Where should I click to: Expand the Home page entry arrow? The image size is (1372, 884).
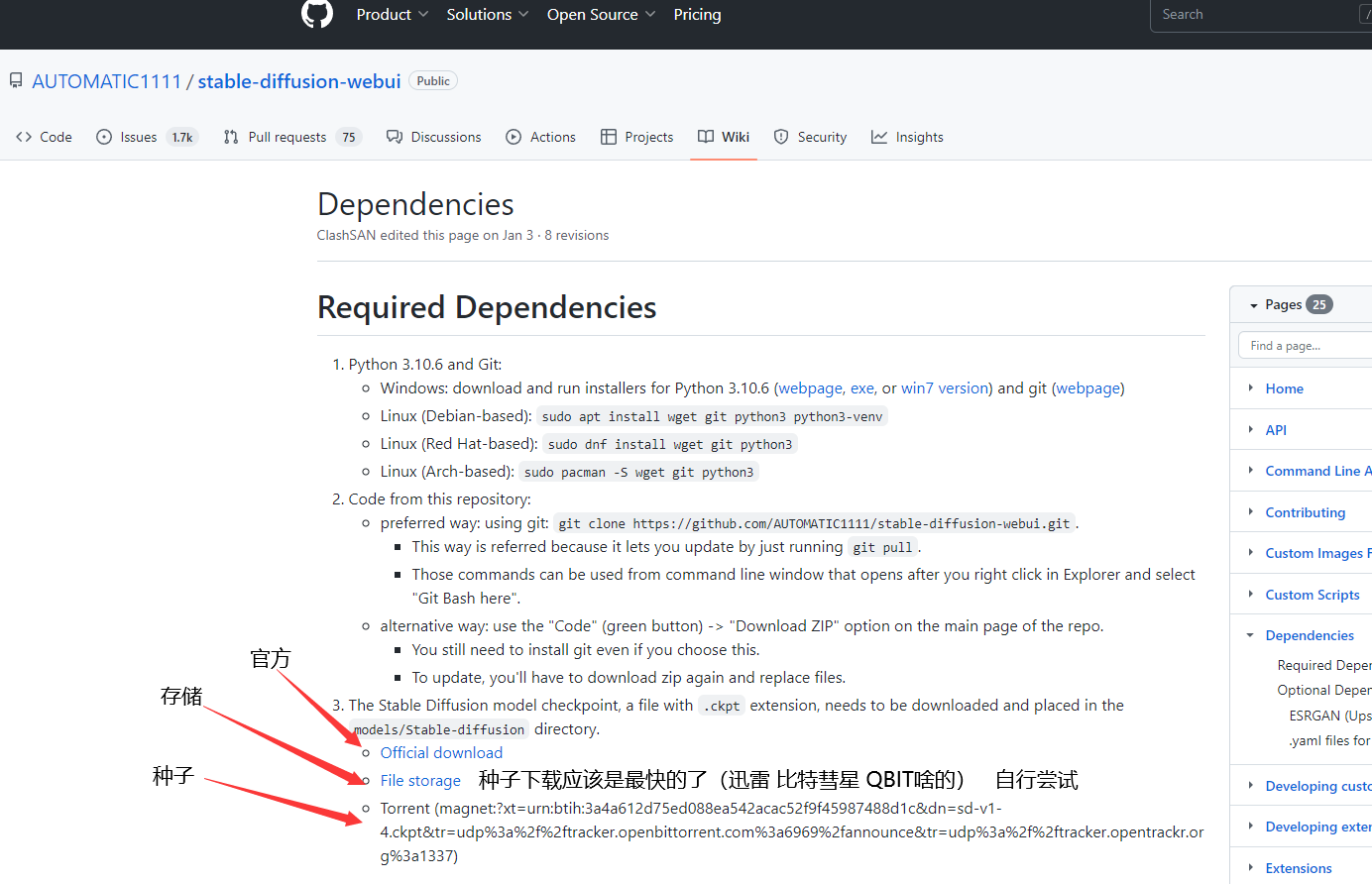(1251, 388)
